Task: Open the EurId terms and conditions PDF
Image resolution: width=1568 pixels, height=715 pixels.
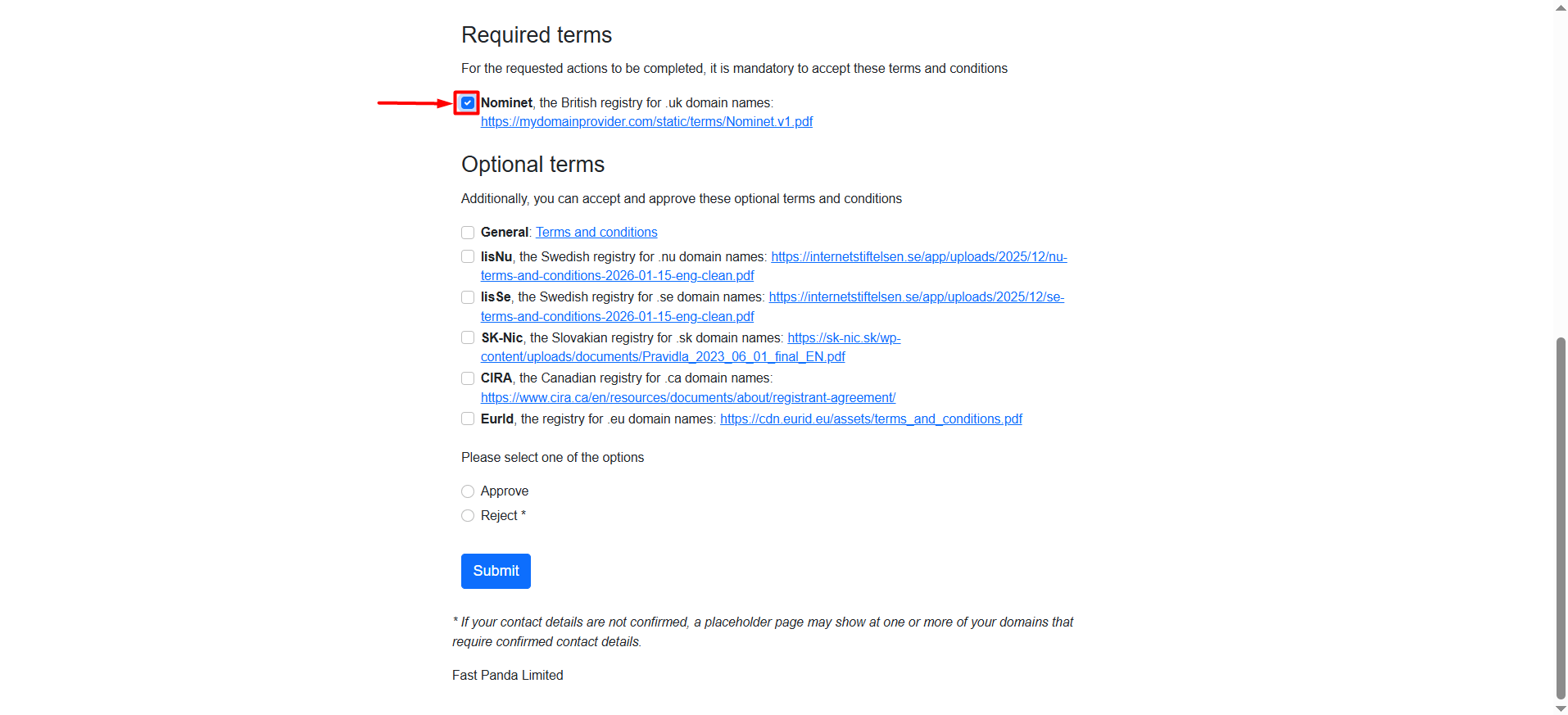Action: tap(871, 419)
